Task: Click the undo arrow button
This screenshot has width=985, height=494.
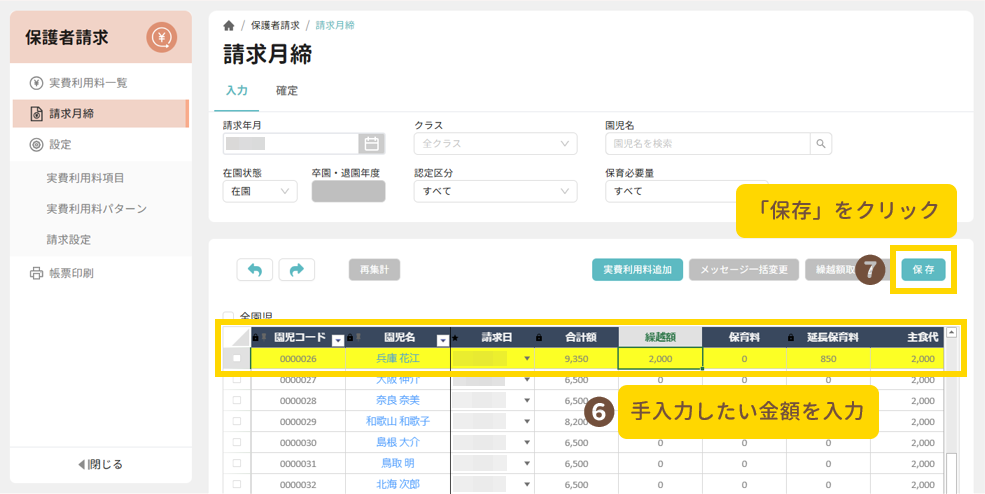Action: 255,269
